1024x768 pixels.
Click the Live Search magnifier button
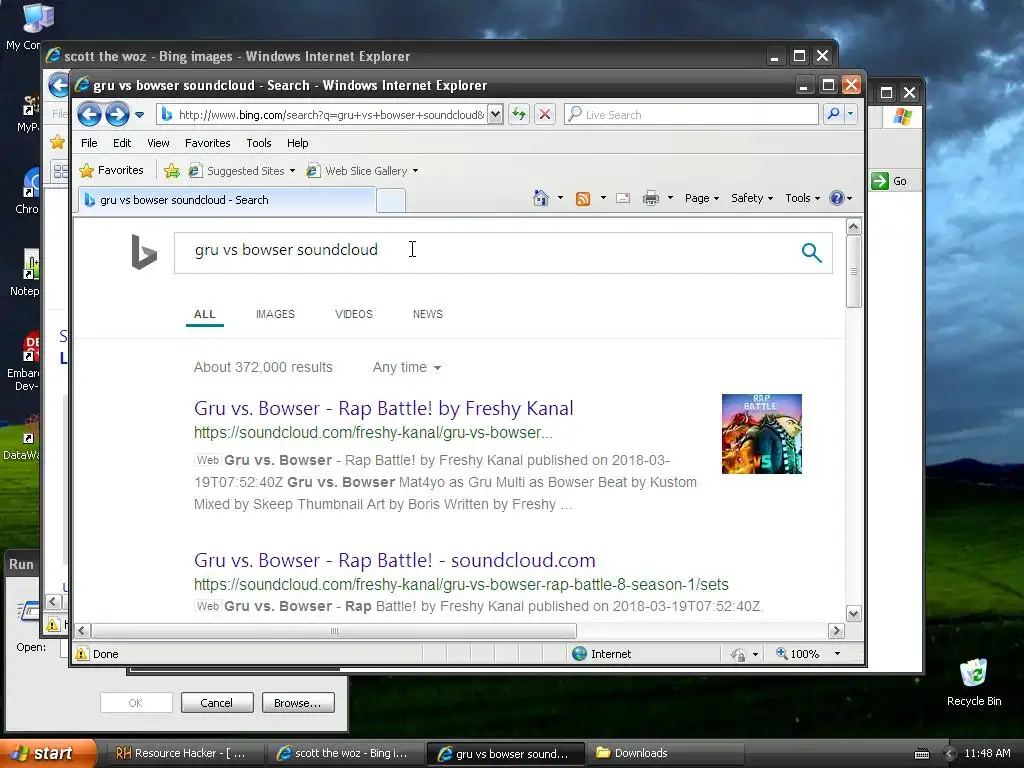coord(833,114)
